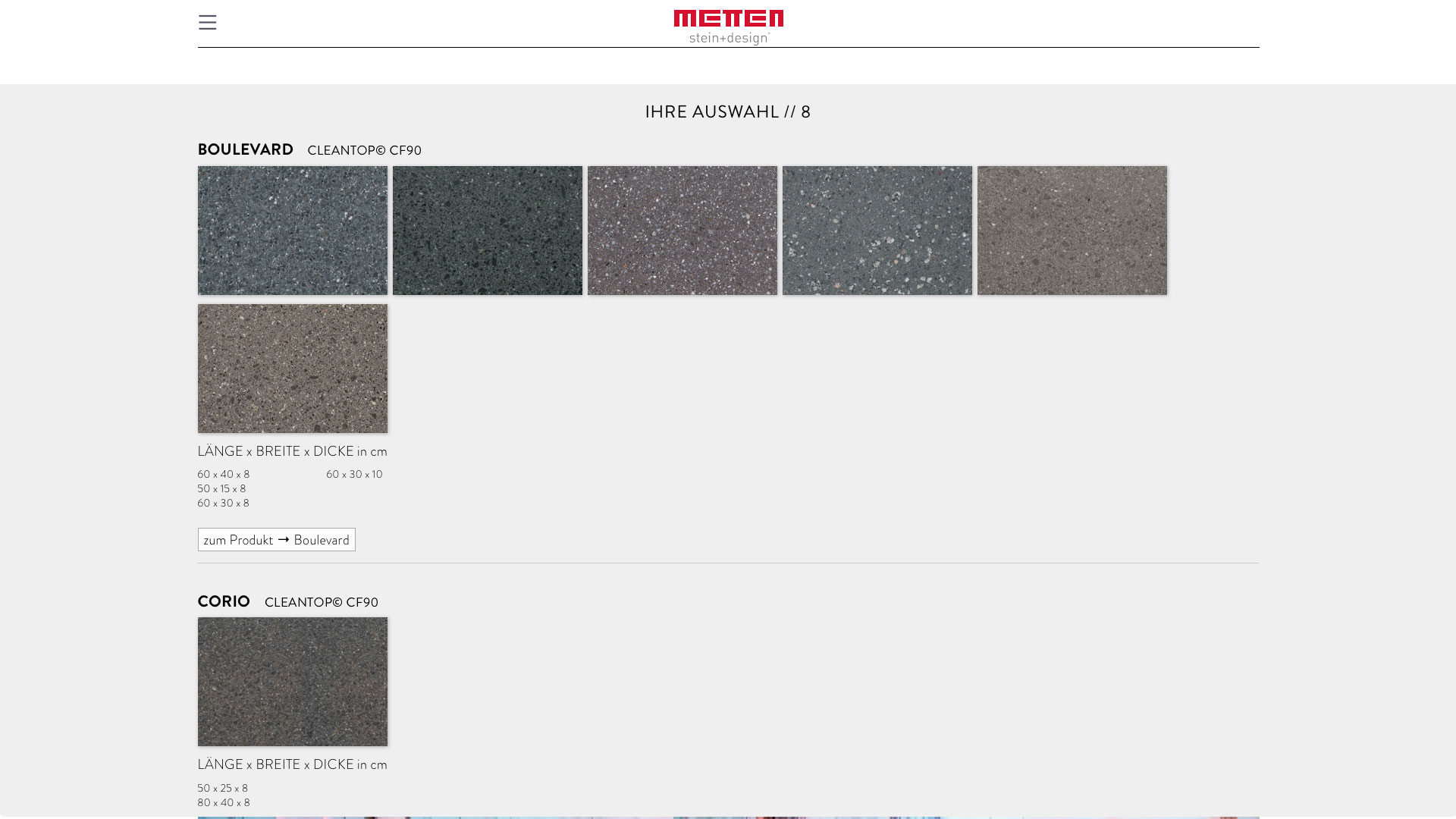Click Boulevard's 'LÄNGE x BREITE x DICKE in cm' label
Viewport: 1456px width, 819px height.
click(x=293, y=451)
